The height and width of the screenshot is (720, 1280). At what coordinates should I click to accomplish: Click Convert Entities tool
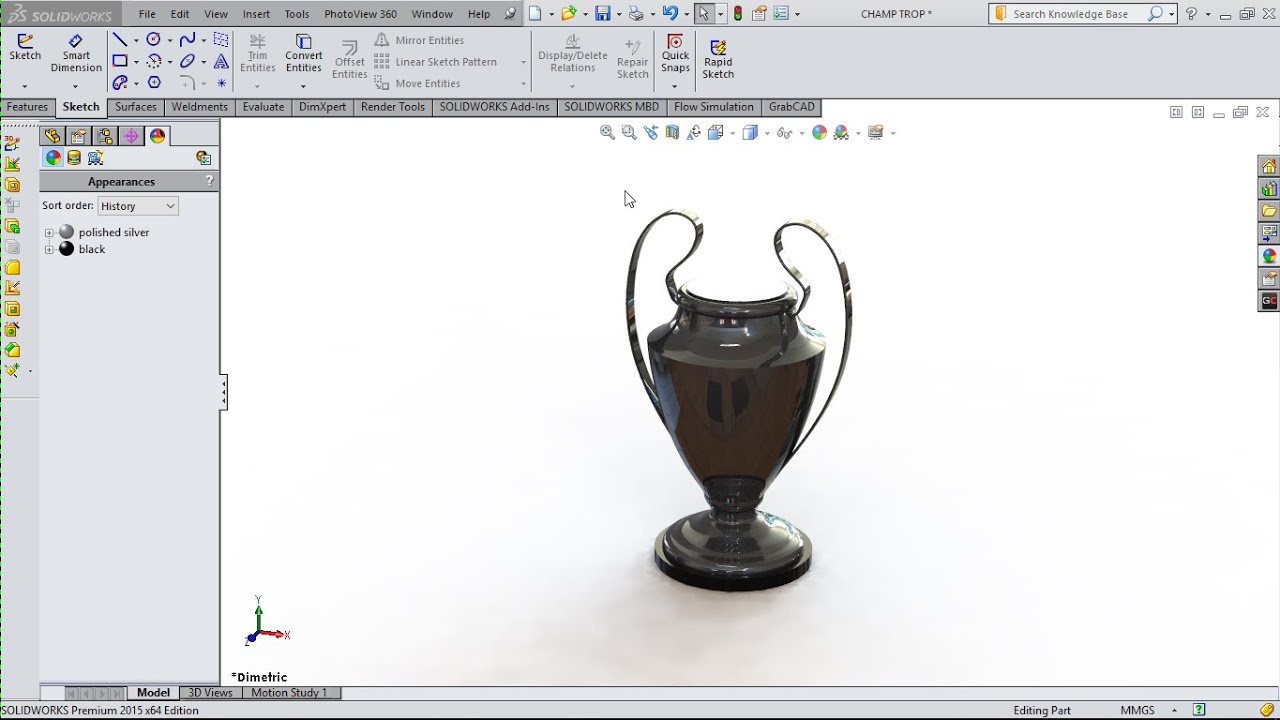tap(303, 54)
